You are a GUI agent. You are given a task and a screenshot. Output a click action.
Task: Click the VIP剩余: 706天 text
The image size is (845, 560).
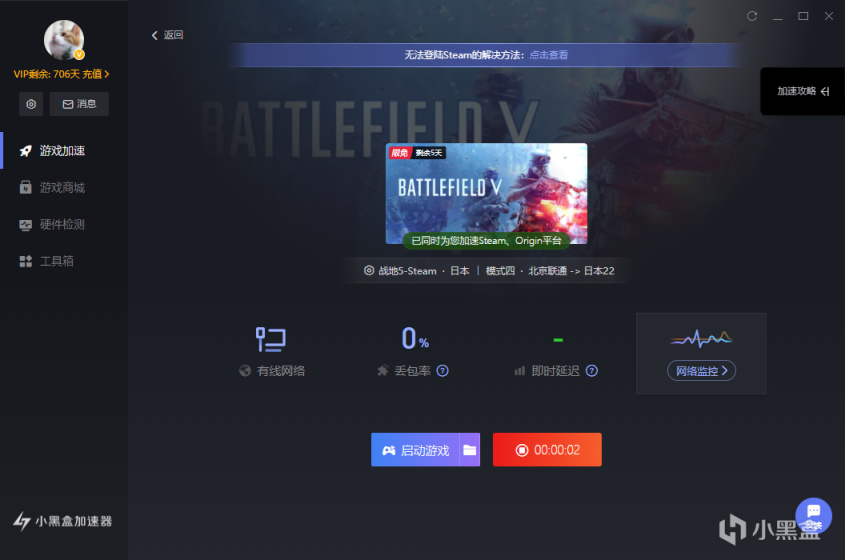(x=46, y=74)
